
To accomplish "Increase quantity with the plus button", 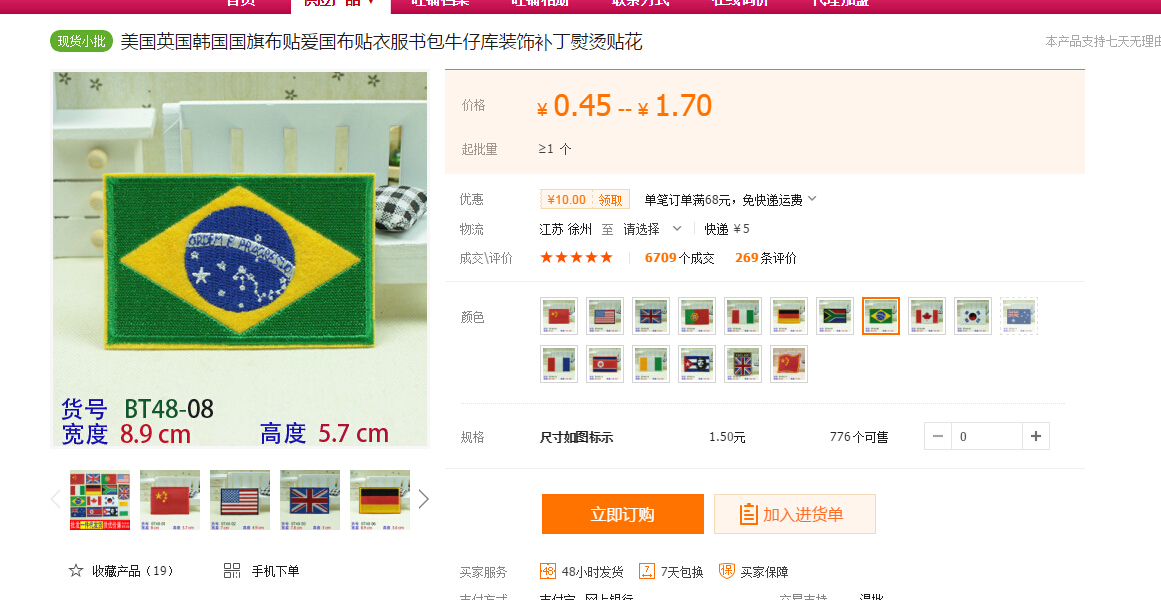I will click(x=1036, y=436).
